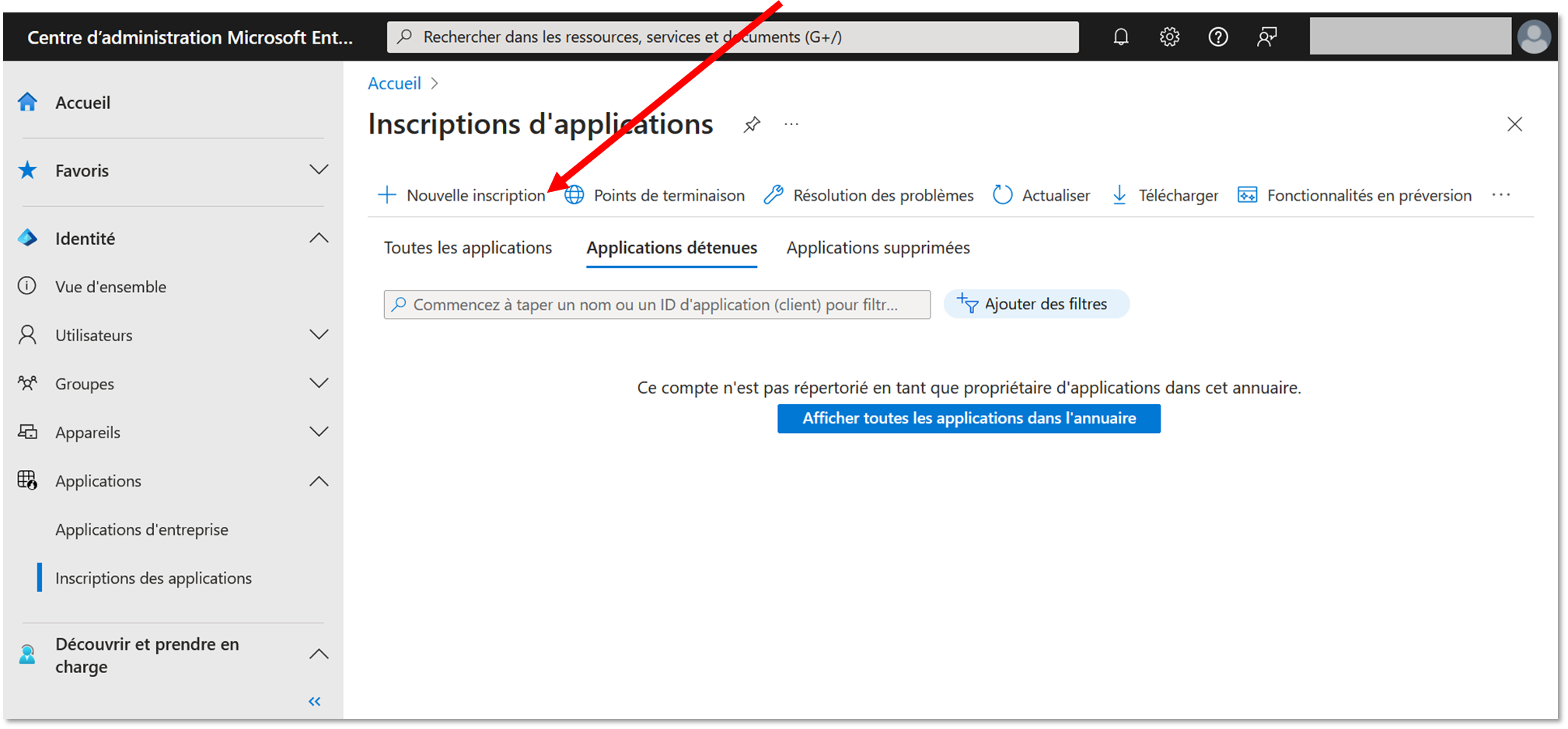
Task: Click the Applications grid icon
Action: pos(27,480)
